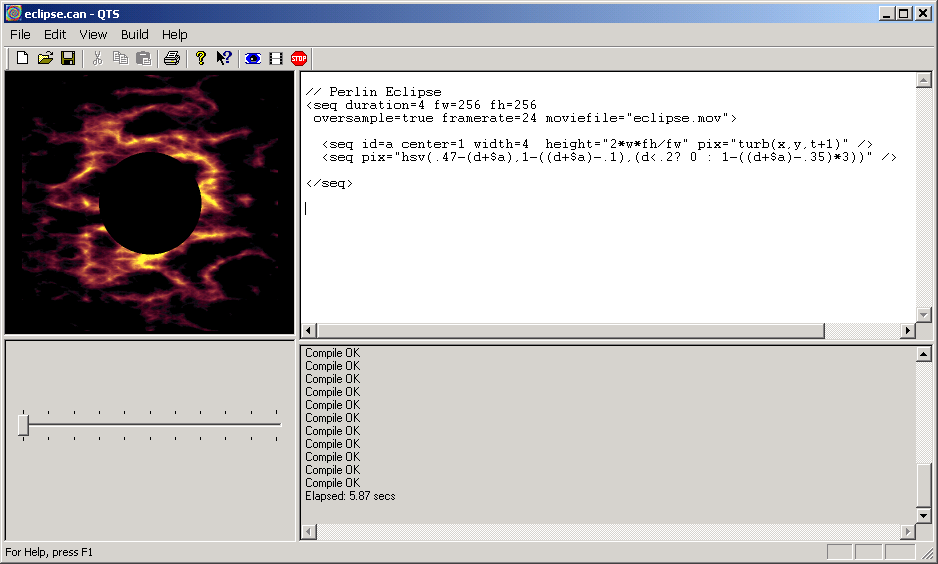938x564 pixels.
Task: Click the red STOP sign icon
Action: (x=299, y=58)
